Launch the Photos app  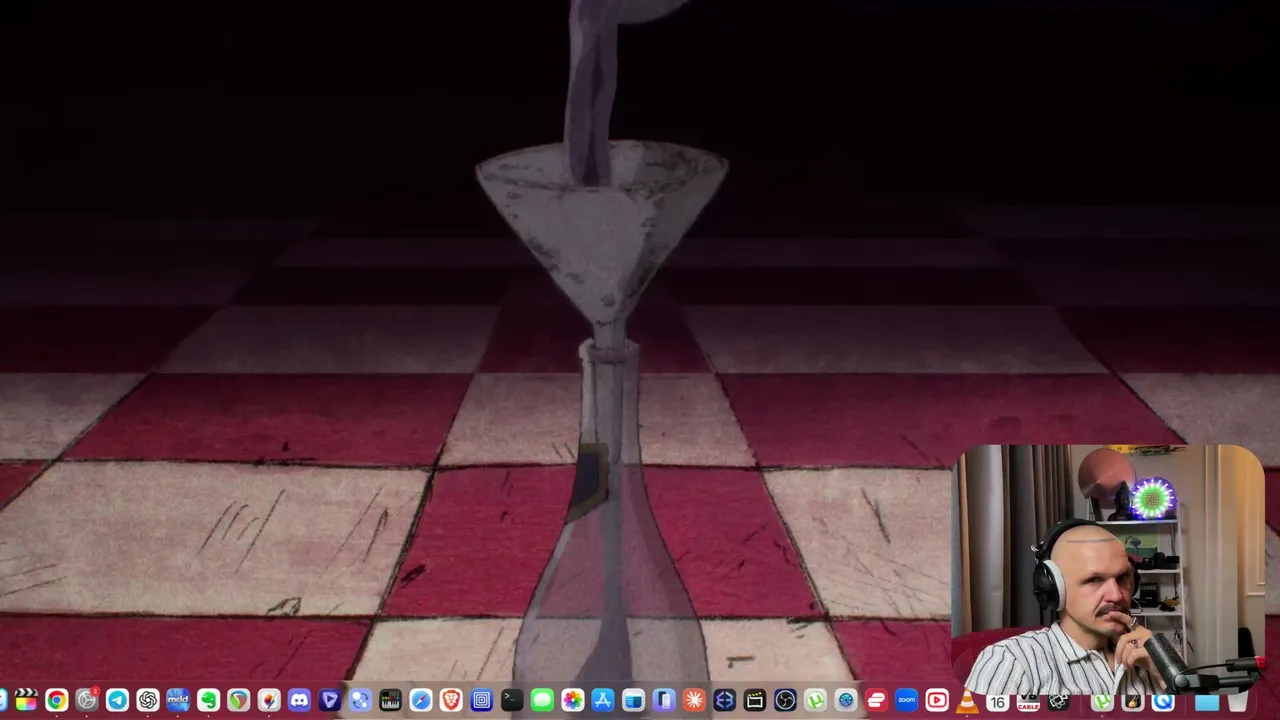click(x=572, y=701)
